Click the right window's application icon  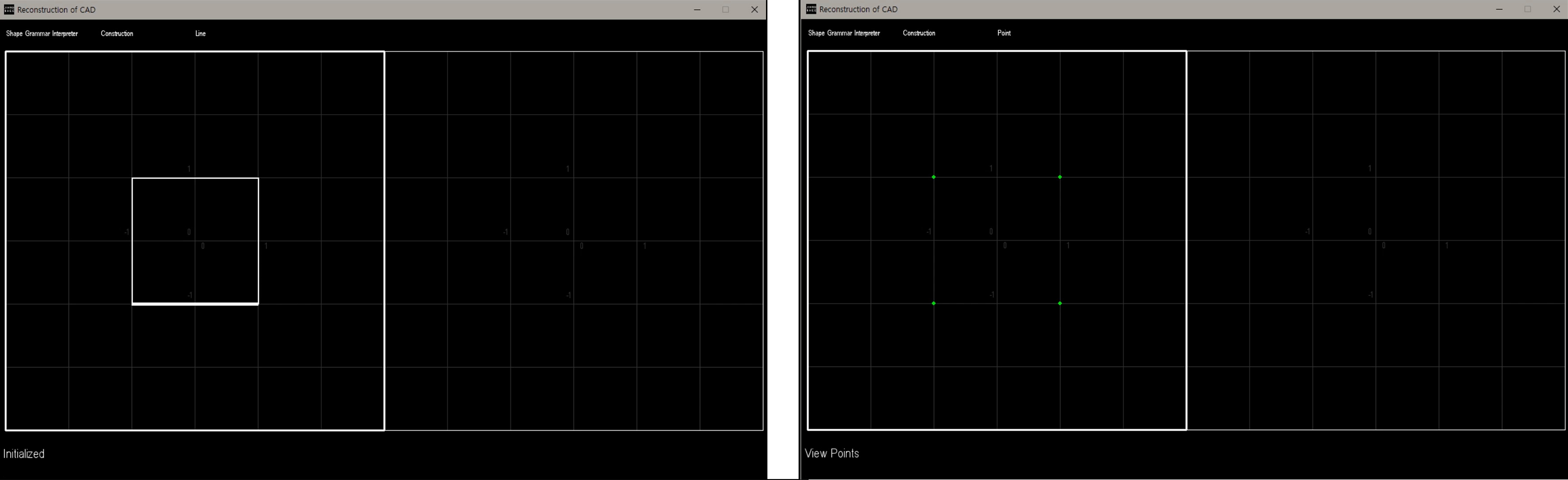coord(811,9)
